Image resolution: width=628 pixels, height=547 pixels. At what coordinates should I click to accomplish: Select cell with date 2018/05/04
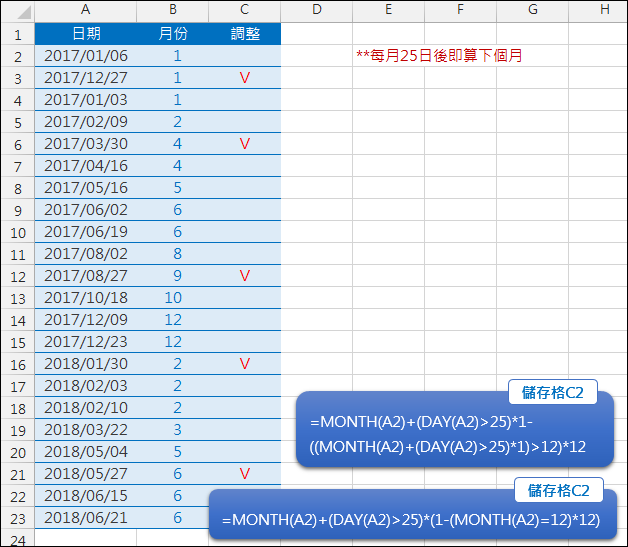coord(86,452)
